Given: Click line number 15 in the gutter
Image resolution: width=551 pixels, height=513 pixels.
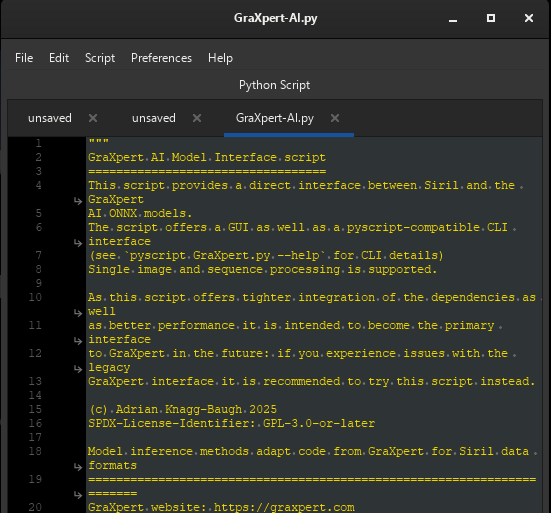Looking at the screenshot, I should [35, 409].
